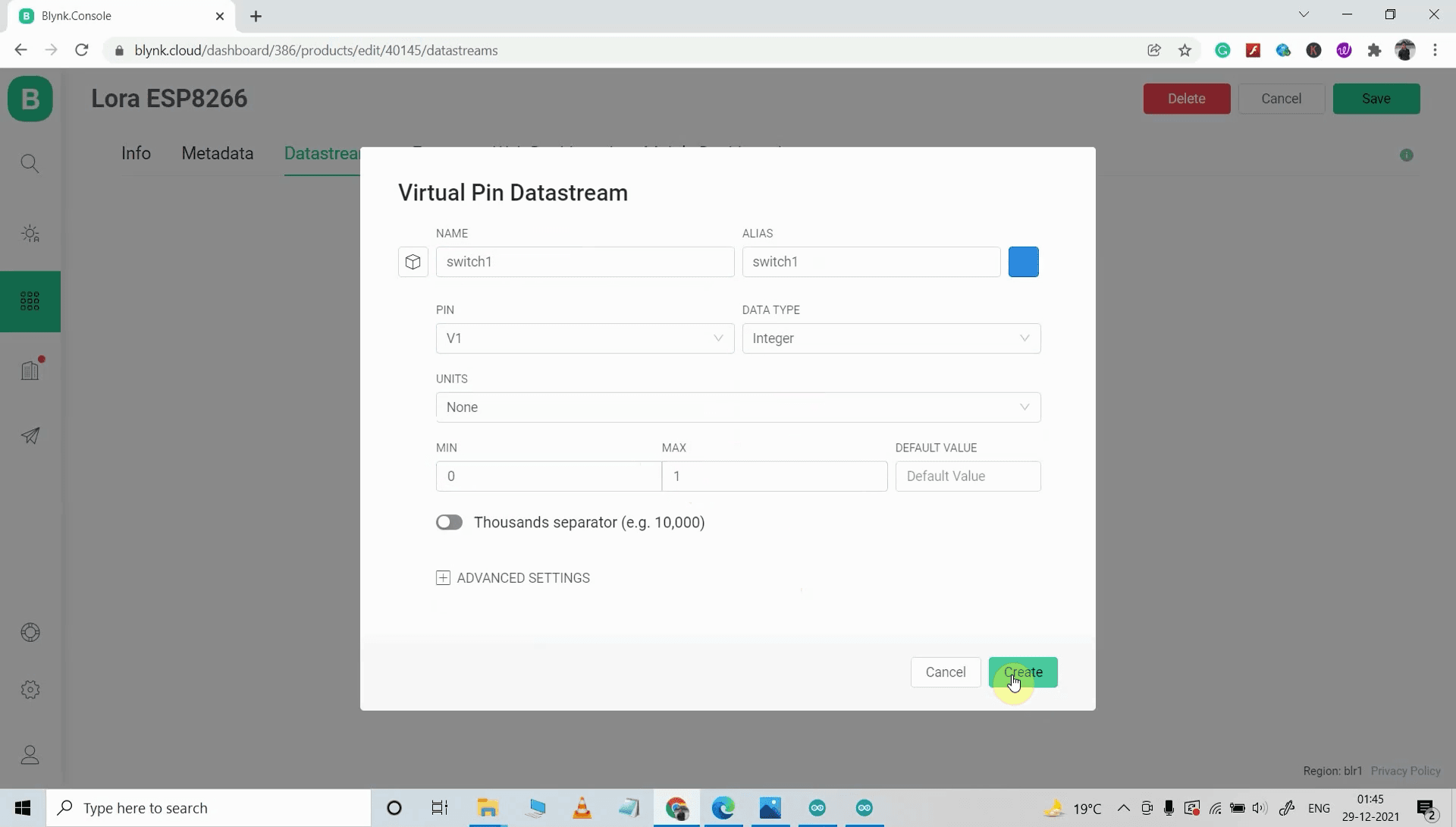Toggle the theme brightness icon in sidebar
The image size is (1456, 827).
[30, 234]
